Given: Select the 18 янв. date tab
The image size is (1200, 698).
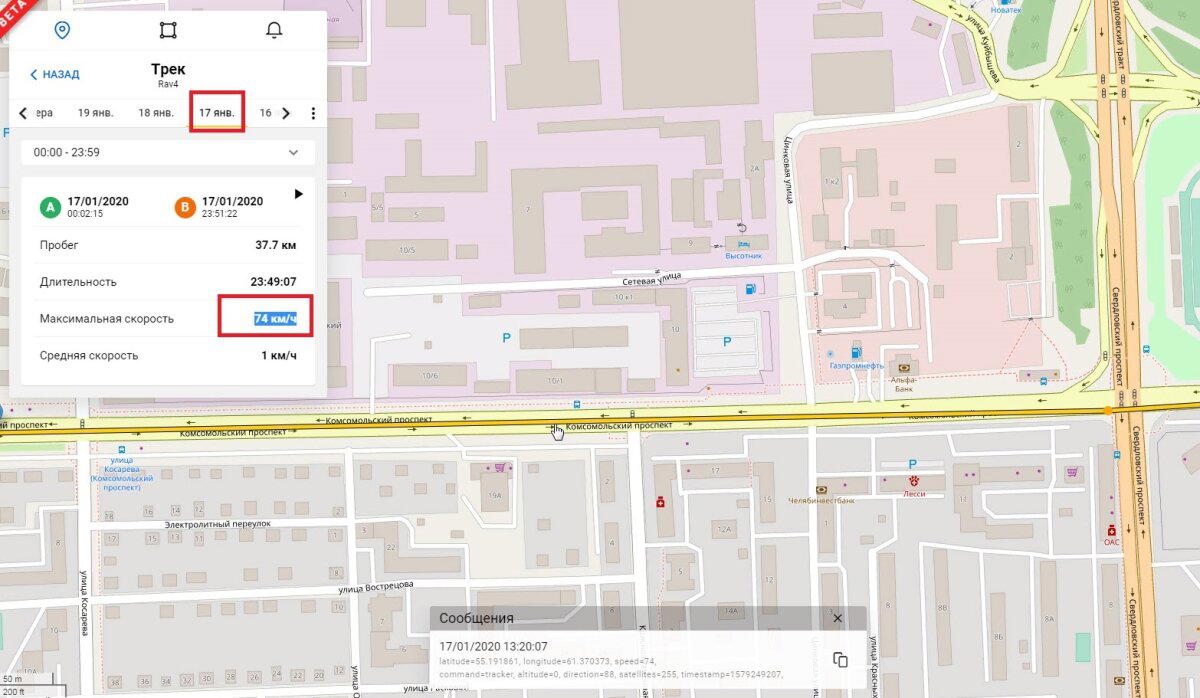Looking at the screenshot, I should pos(156,113).
